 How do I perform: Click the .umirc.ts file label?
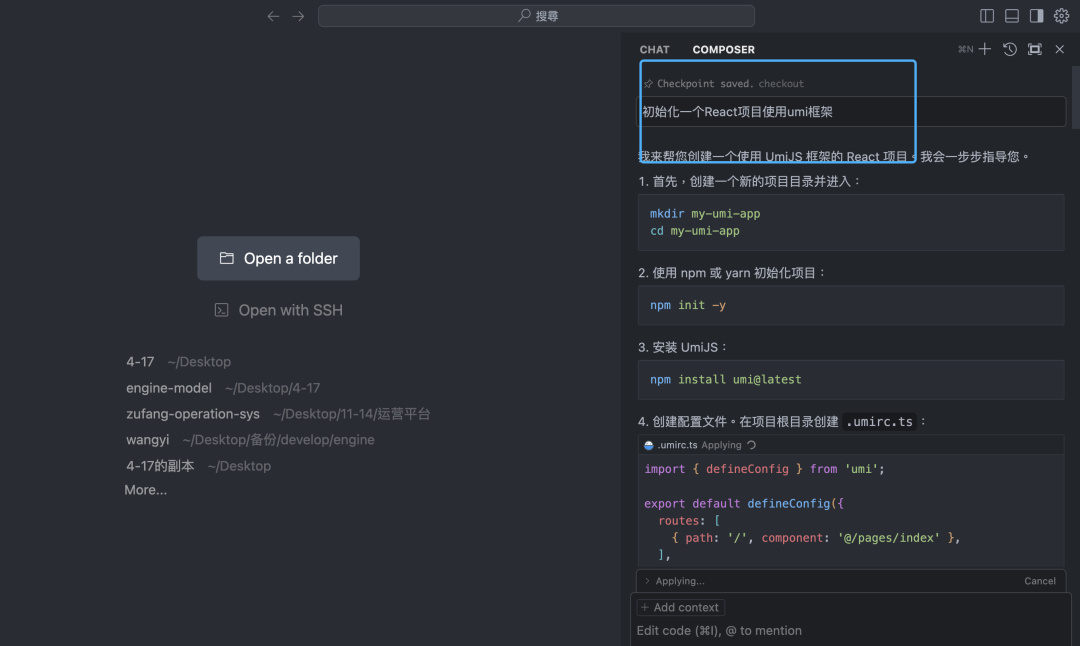pyautogui.click(x=677, y=445)
